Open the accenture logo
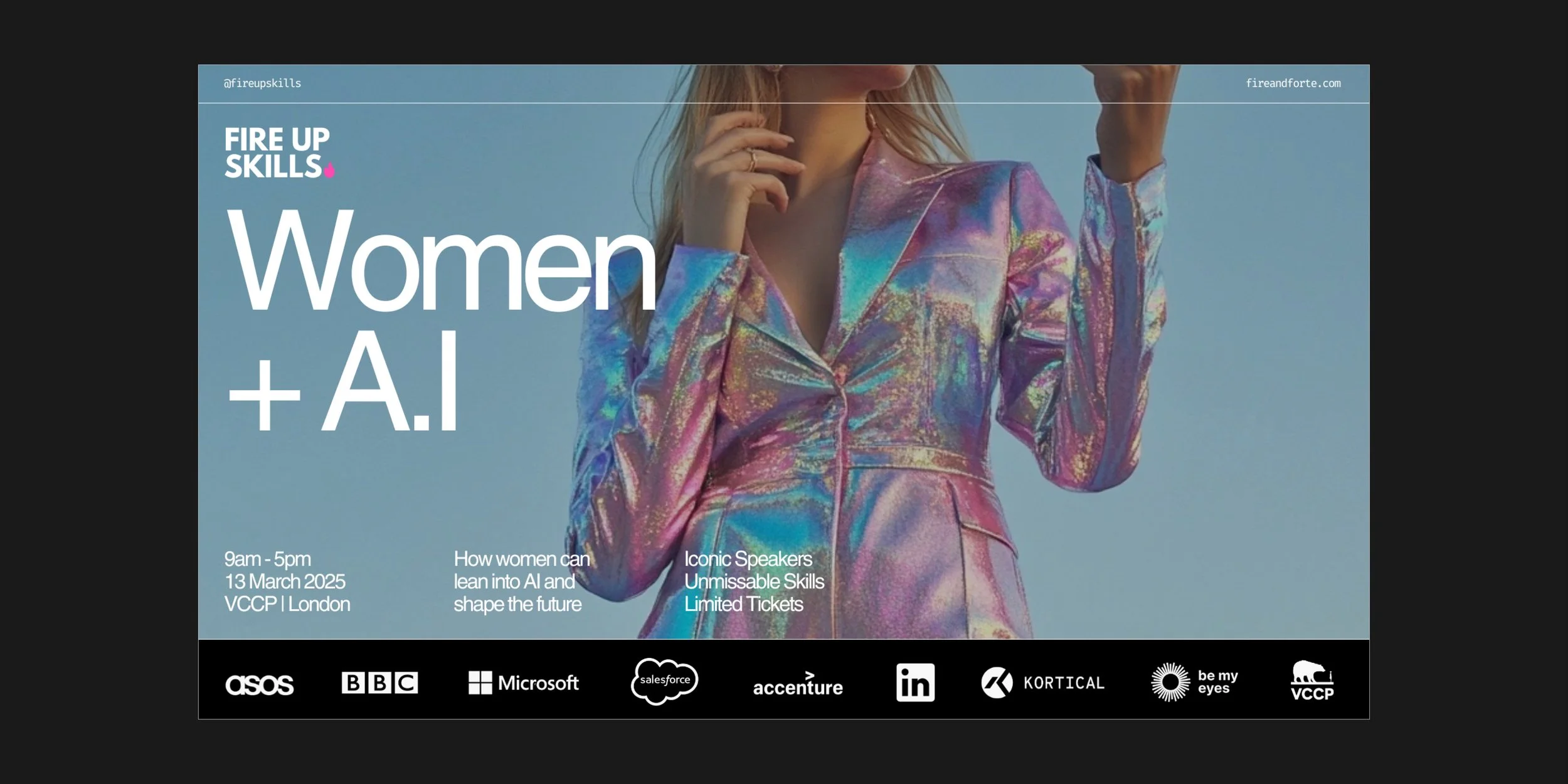The width and height of the screenshot is (1568, 784). (x=797, y=685)
